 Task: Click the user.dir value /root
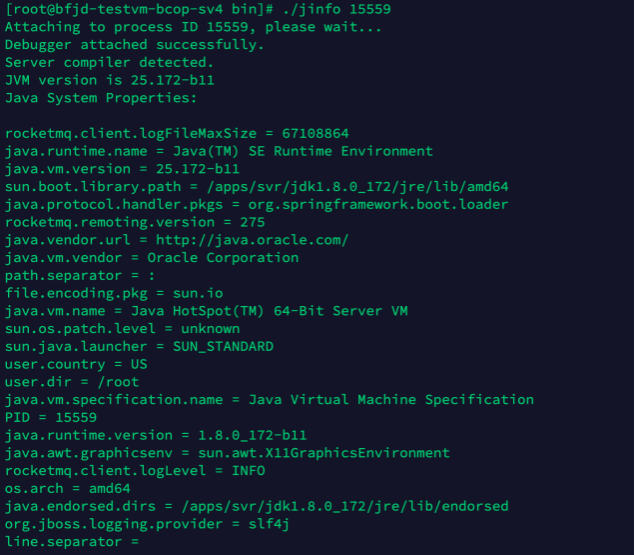(x=118, y=382)
